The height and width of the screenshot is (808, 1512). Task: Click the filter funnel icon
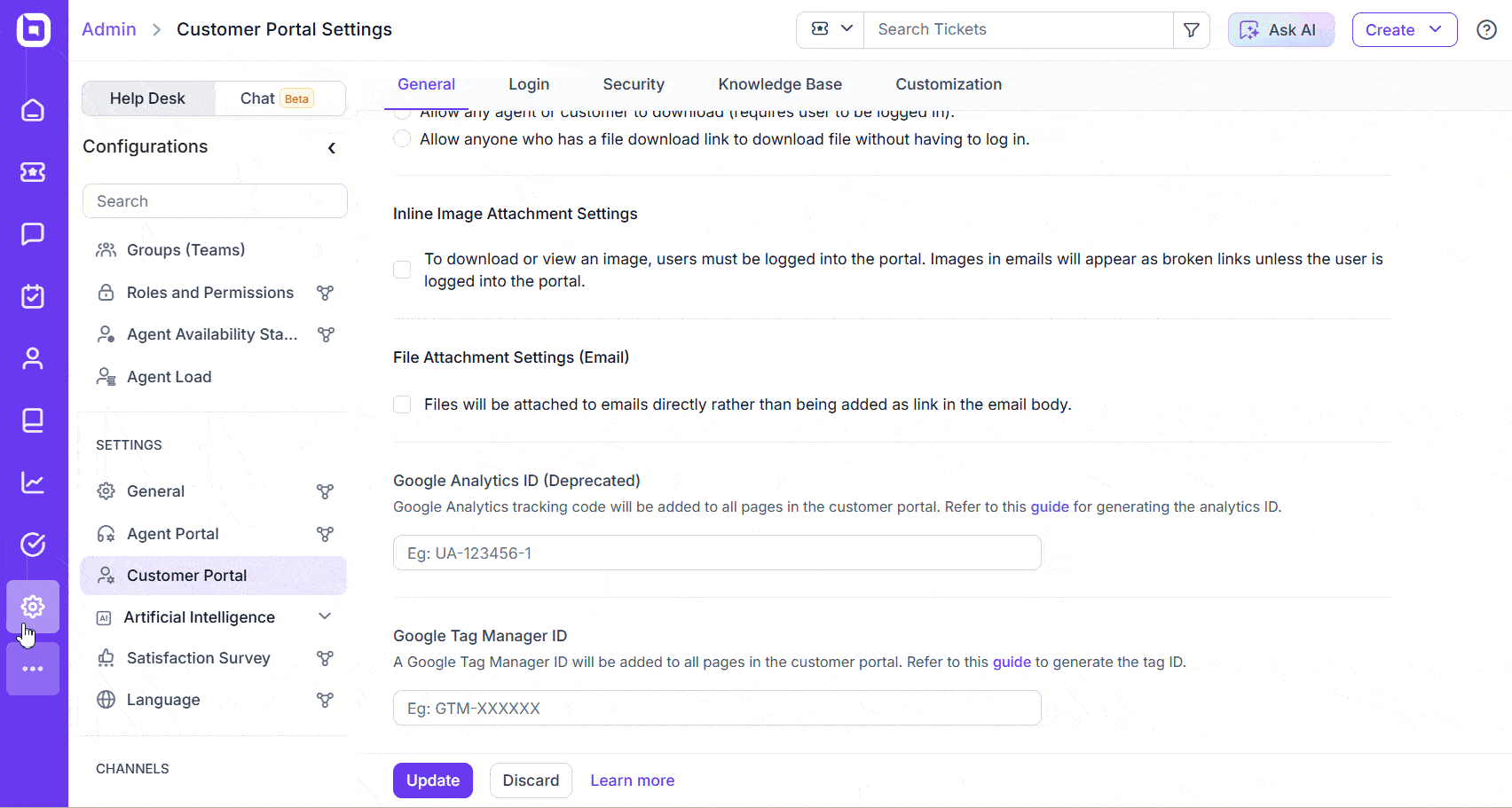coord(1192,30)
